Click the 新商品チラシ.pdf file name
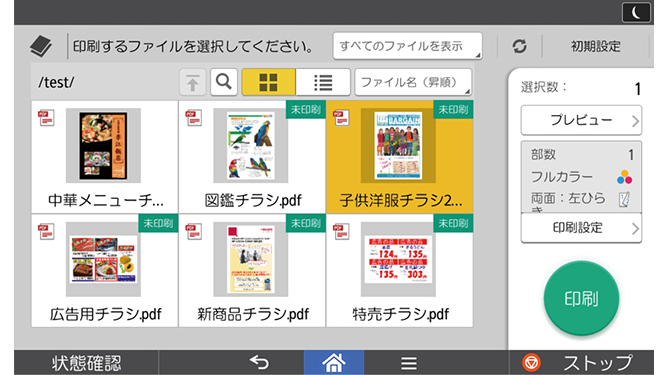Screen dimensions: 668x375 click(253, 314)
